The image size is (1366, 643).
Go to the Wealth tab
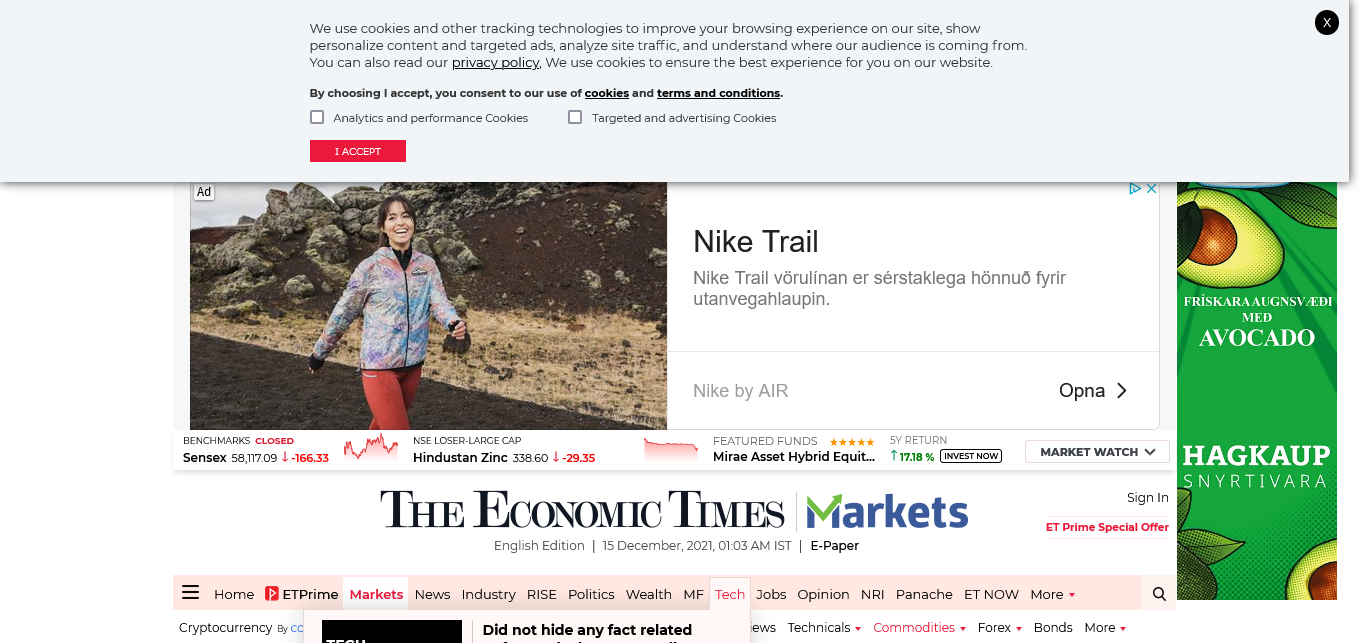coord(648,594)
